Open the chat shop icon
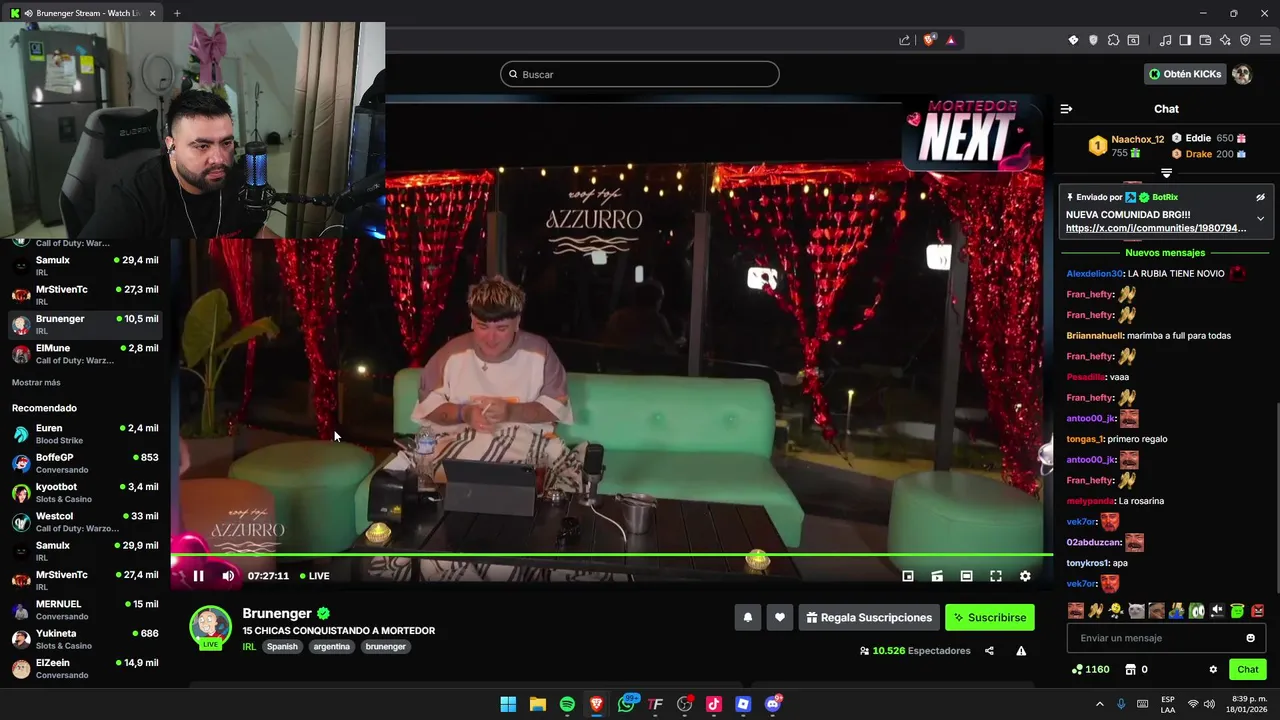 click(1130, 670)
